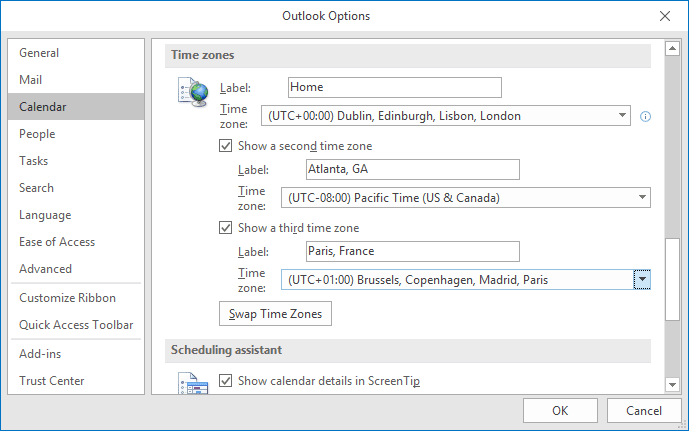Screen dimensions: 689x431
Task: Open the Brussels, Paris time zone dropdown arrow
Action: (x=642, y=279)
